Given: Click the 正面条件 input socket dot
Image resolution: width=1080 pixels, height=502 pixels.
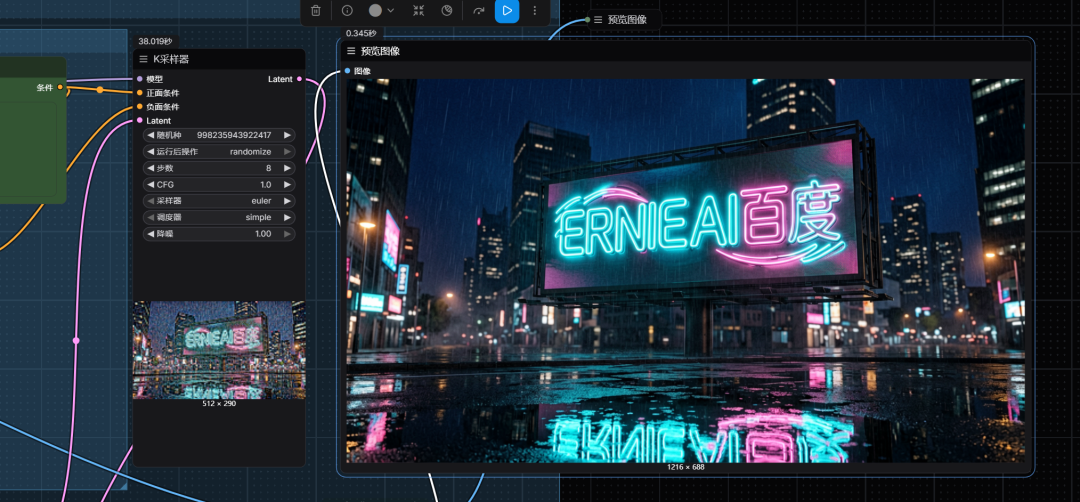Looking at the screenshot, I should pyautogui.click(x=140, y=92).
